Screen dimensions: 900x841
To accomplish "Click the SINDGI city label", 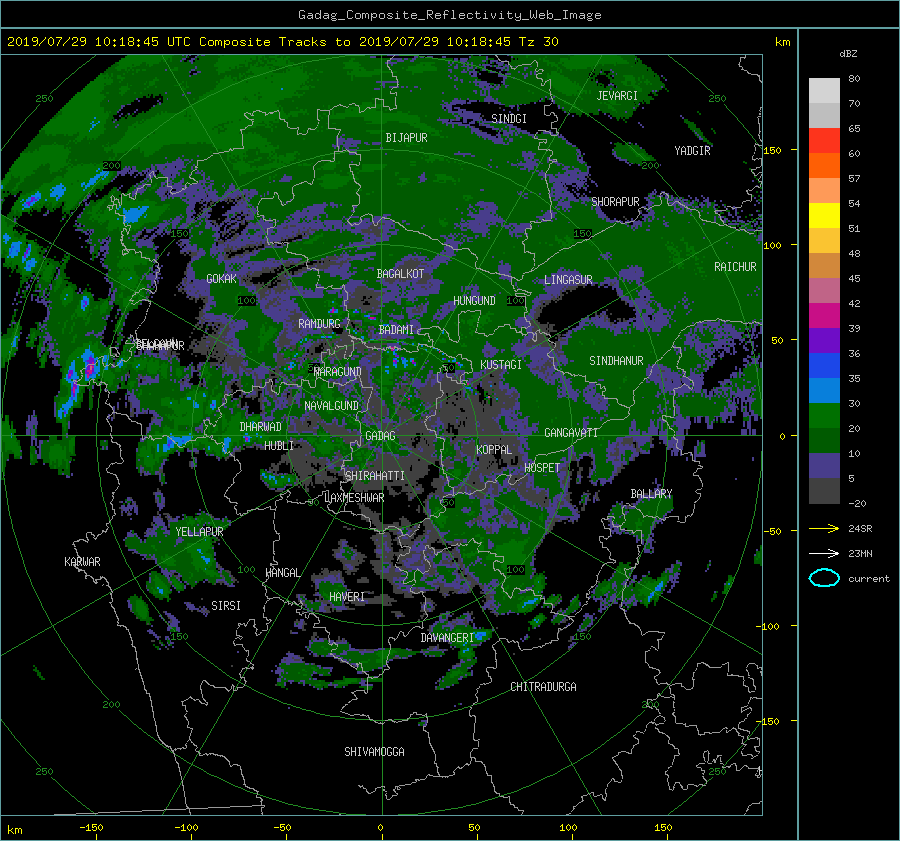I will 509,118.
